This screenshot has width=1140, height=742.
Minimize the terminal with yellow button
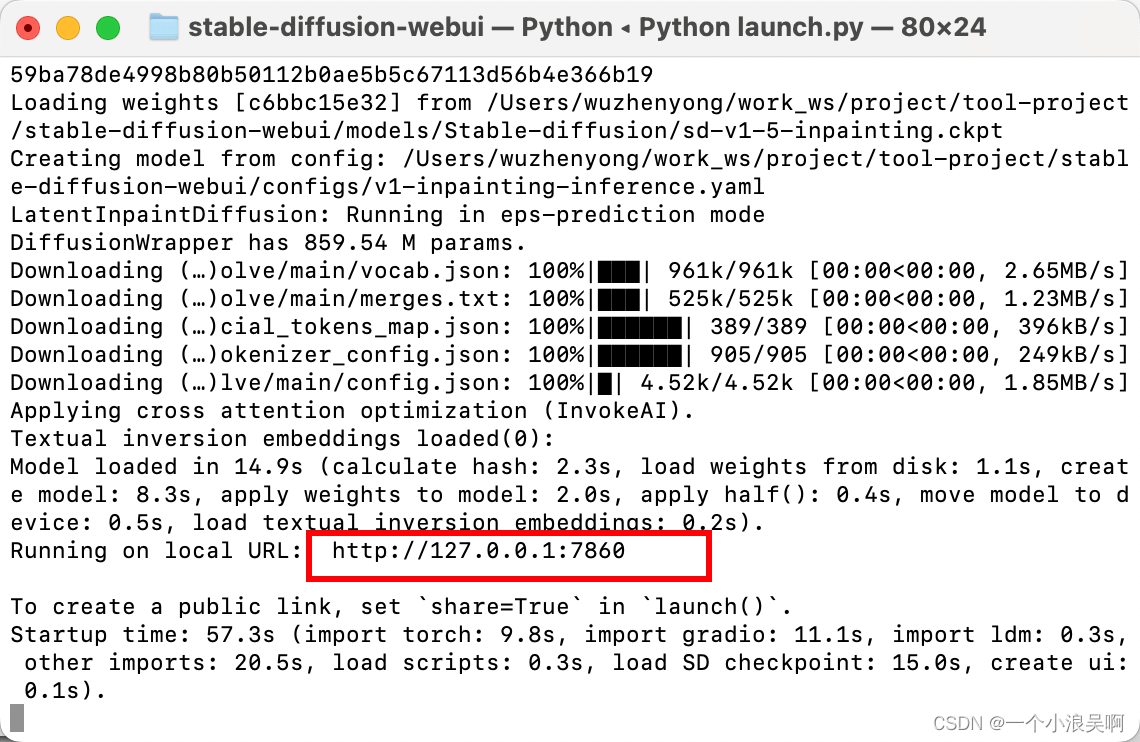coord(68,28)
